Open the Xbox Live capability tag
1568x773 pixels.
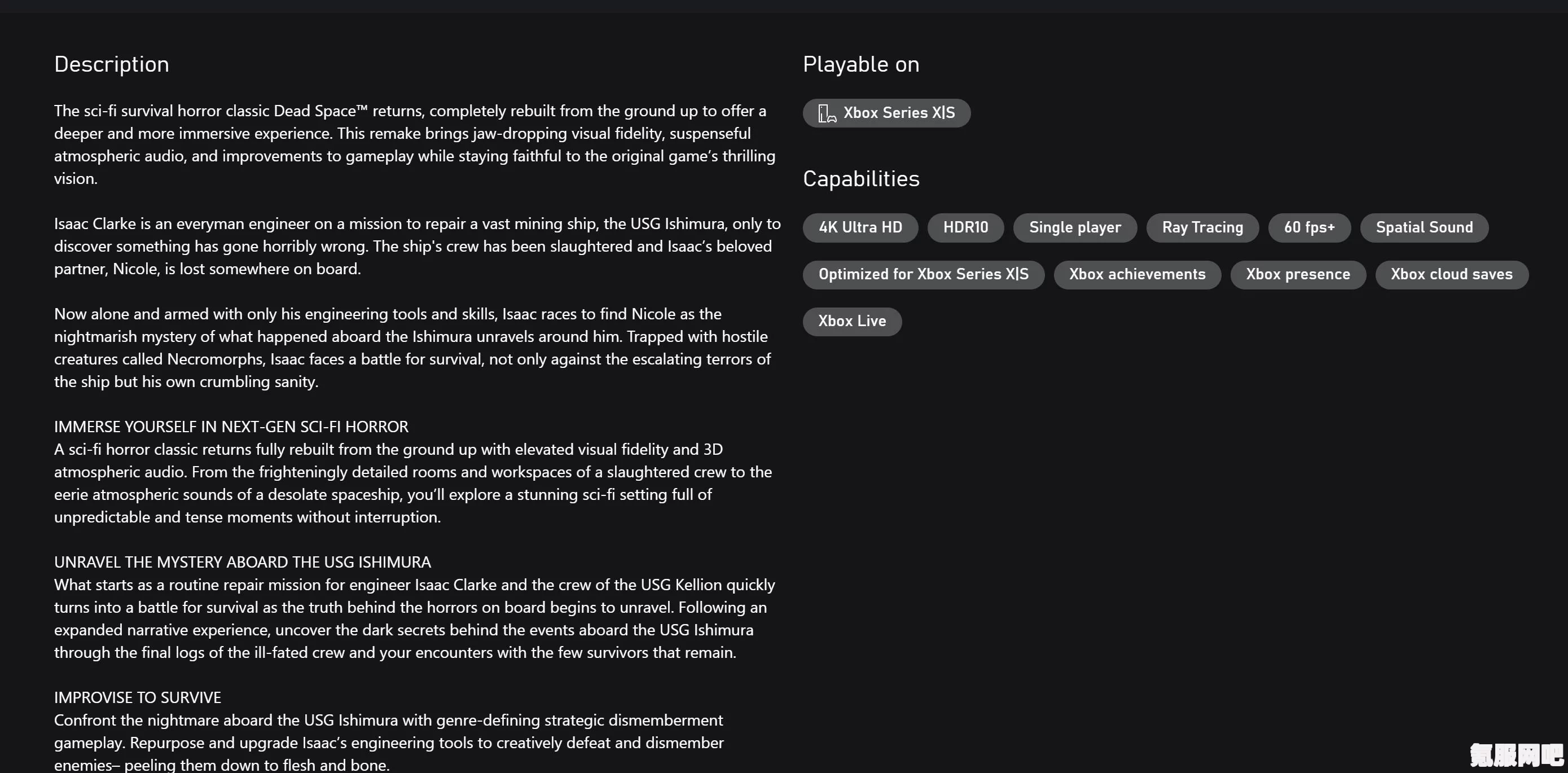point(852,322)
